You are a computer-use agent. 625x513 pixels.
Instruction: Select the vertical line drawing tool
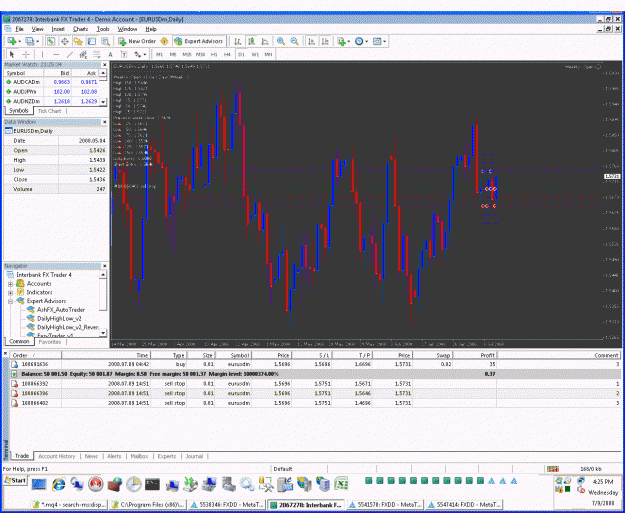pyautogui.click(x=42, y=54)
